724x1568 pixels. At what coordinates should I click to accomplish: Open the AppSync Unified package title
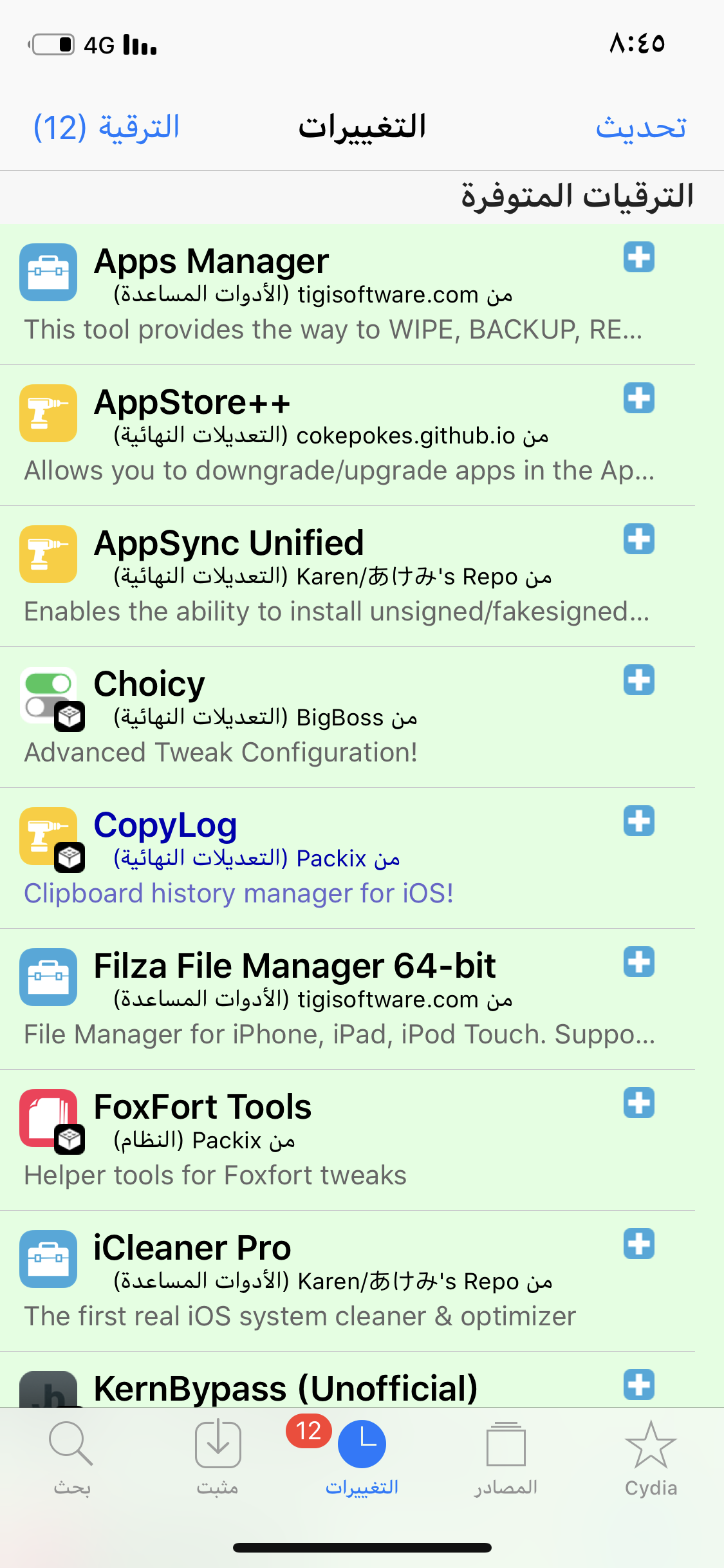point(229,543)
